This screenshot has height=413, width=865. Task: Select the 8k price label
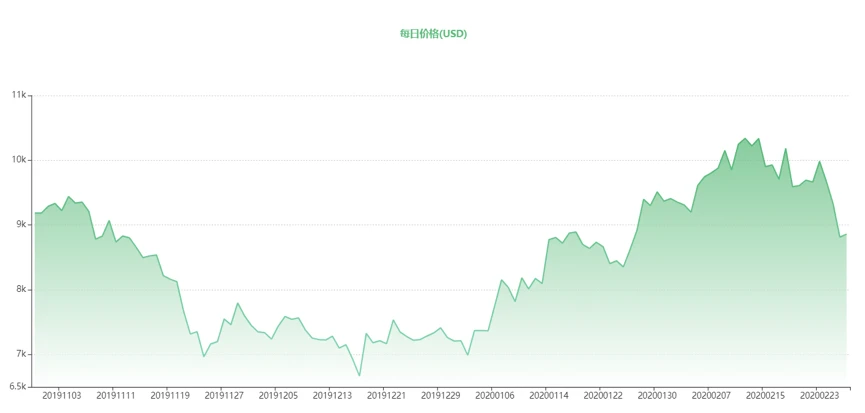coord(20,290)
